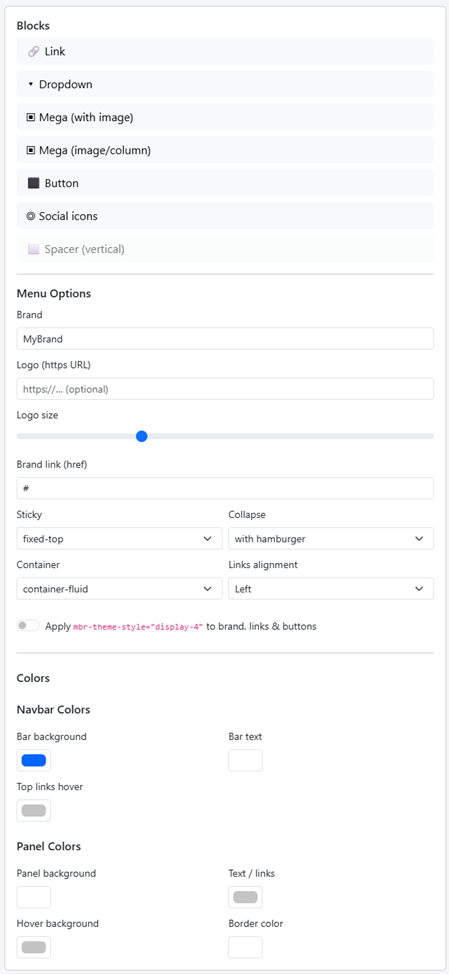
Task: Add the Social icons block
Action: (225, 216)
